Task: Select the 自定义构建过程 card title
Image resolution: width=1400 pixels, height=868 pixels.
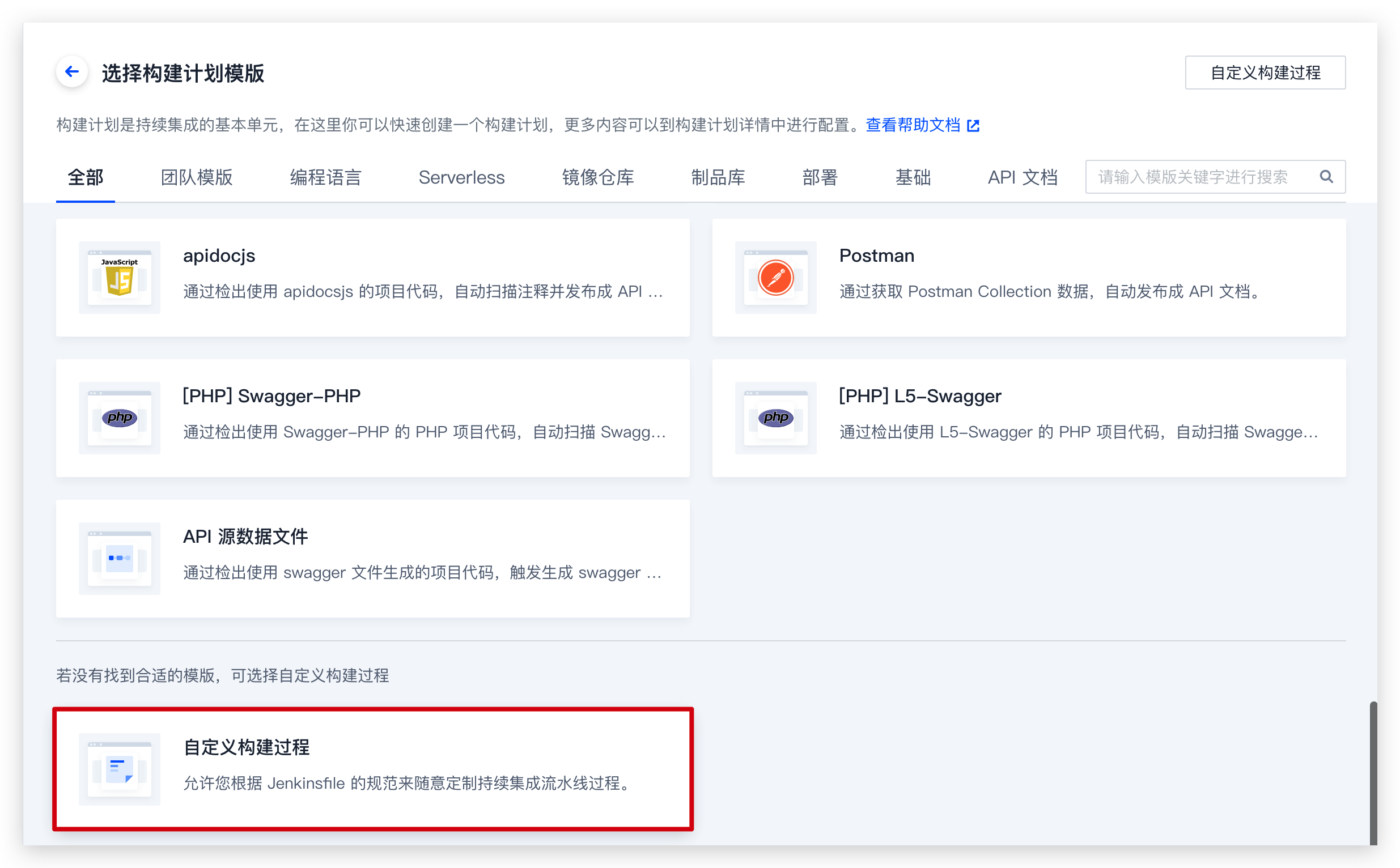Action: 247,747
